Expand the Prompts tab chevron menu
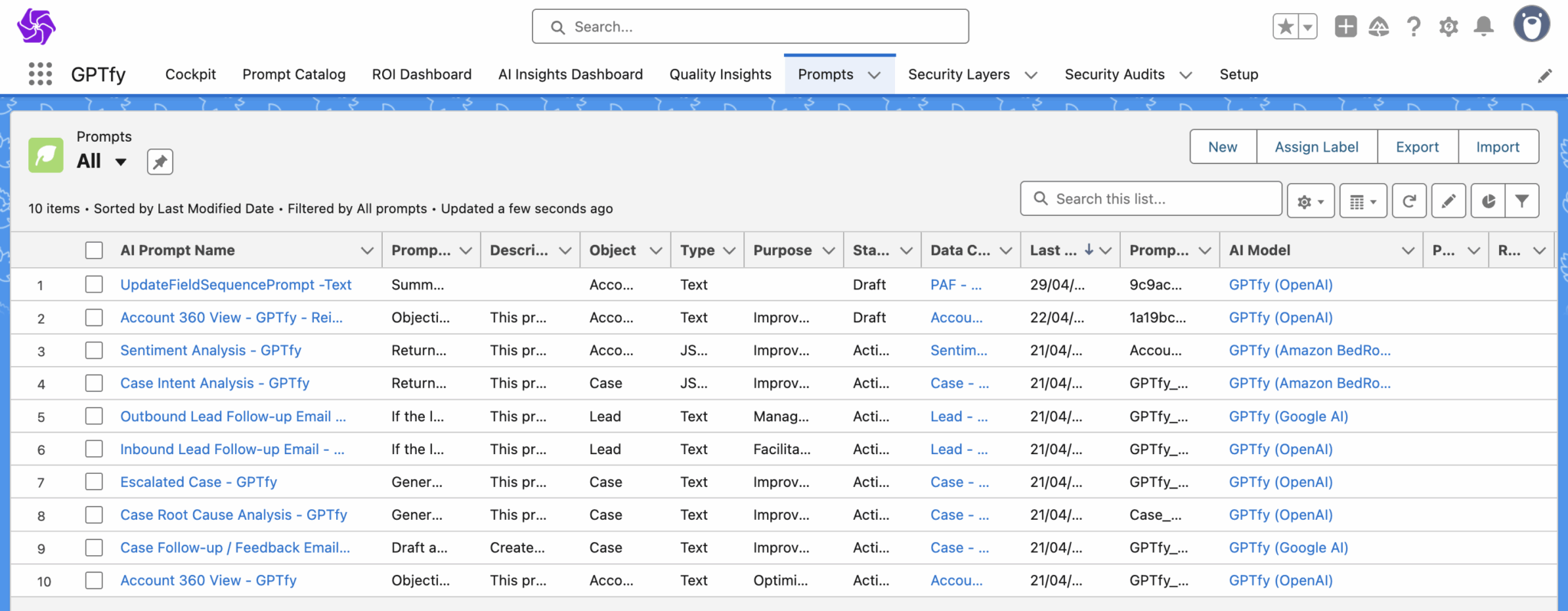This screenshot has height=611, width=1568. coord(874,75)
